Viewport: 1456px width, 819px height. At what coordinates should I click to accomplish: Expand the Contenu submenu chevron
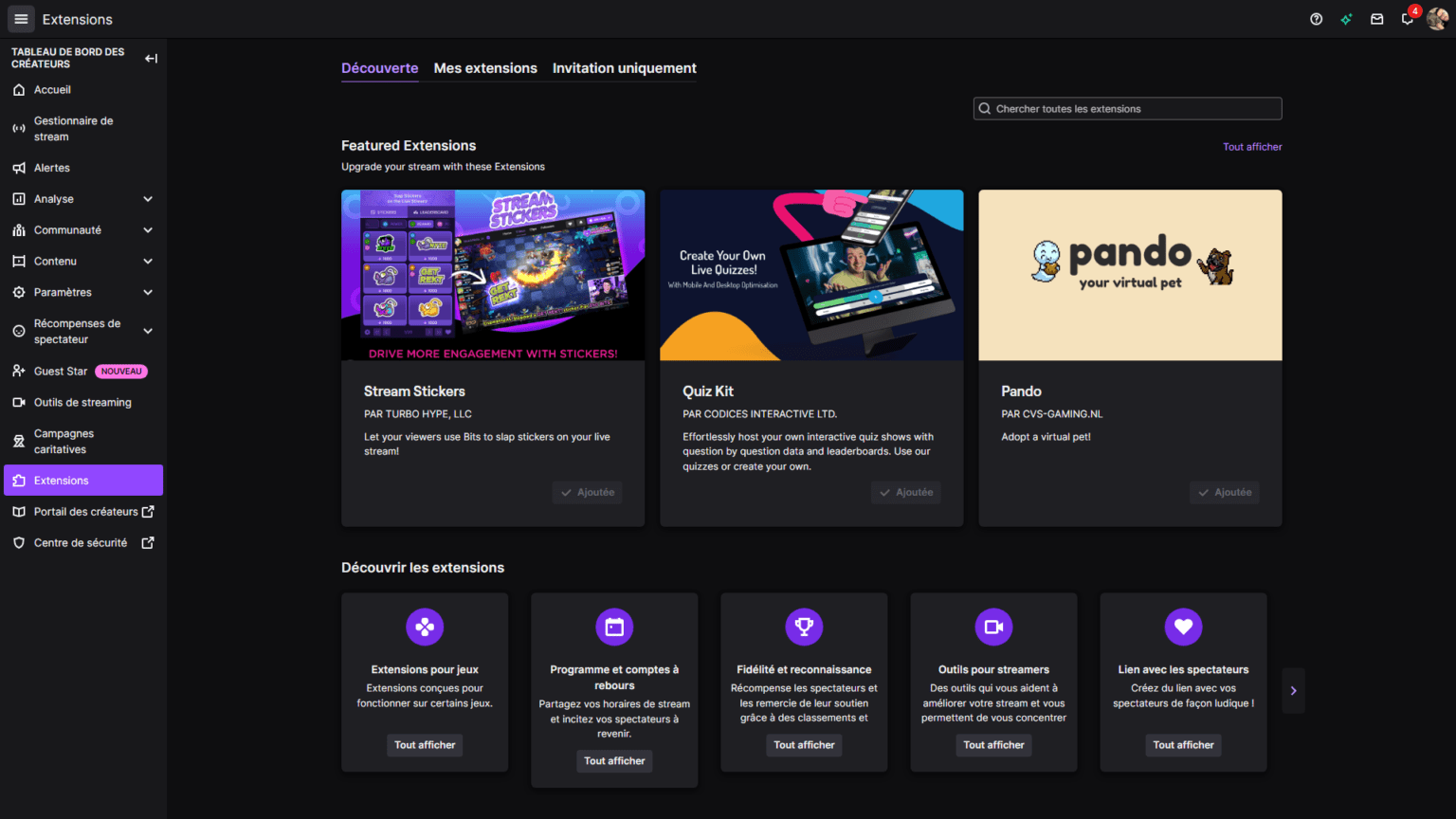coord(148,262)
